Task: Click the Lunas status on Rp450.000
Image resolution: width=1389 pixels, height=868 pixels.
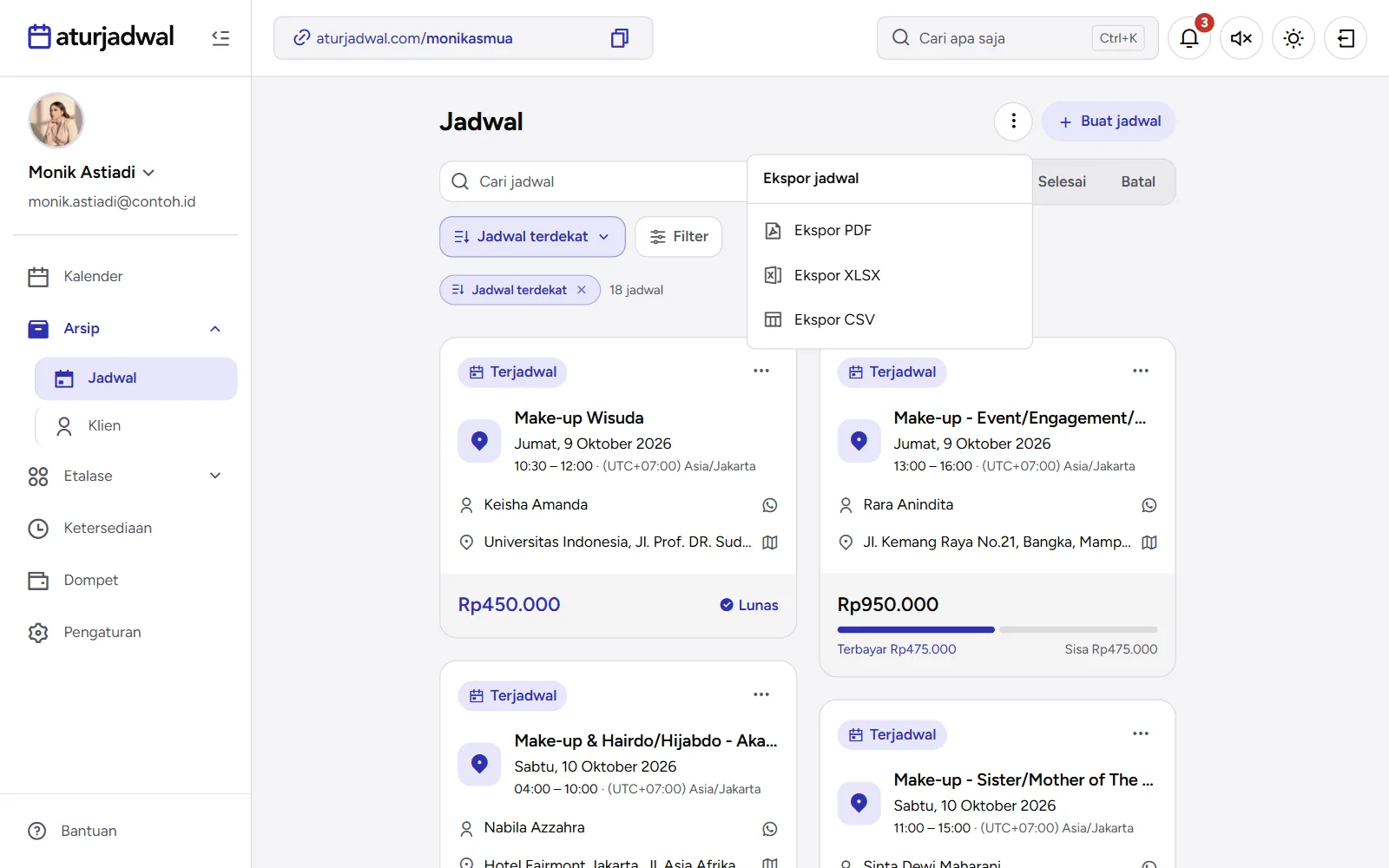Action: point(749,606)
